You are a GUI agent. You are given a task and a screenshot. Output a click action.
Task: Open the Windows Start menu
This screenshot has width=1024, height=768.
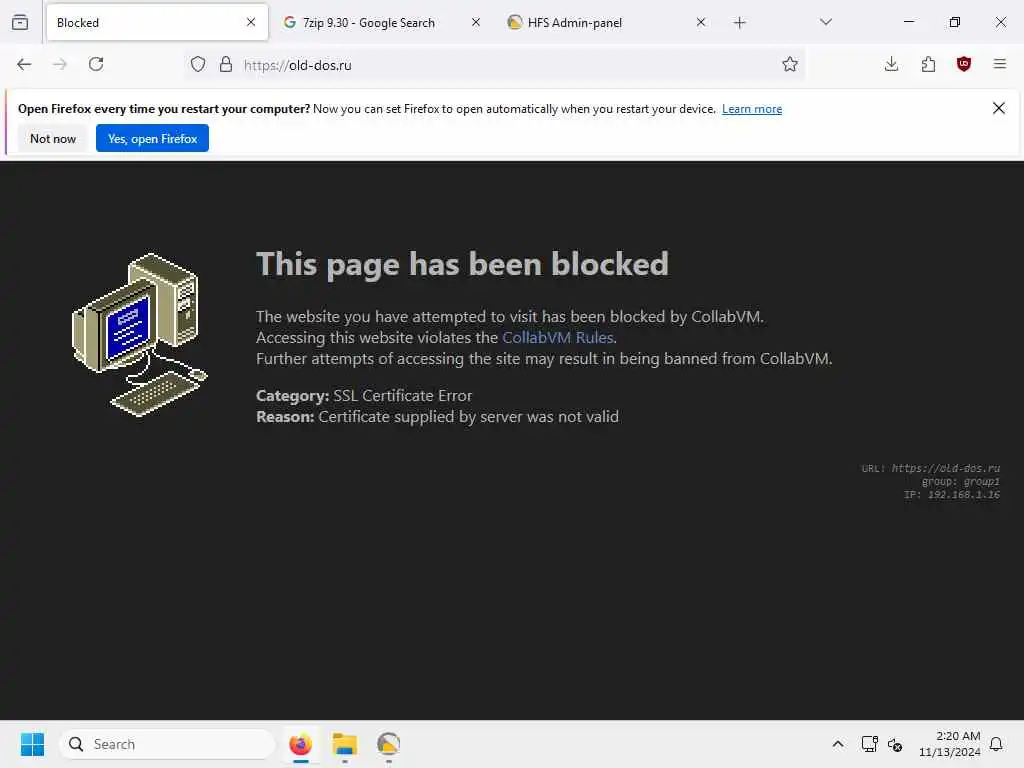pos(32,744)
